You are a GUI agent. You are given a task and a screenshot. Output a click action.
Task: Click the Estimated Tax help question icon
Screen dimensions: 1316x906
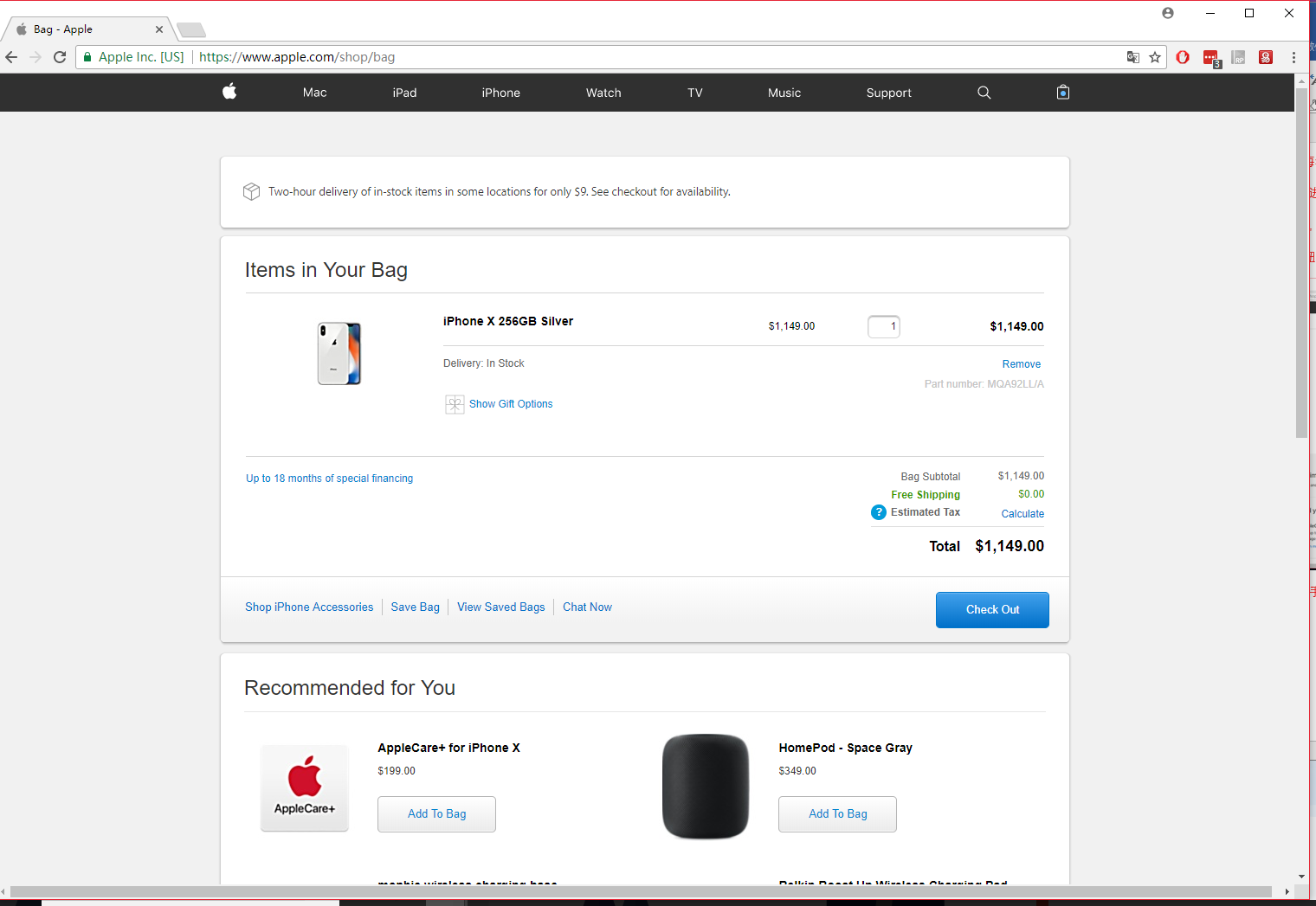pyautogui.click(x=878, y=512)
